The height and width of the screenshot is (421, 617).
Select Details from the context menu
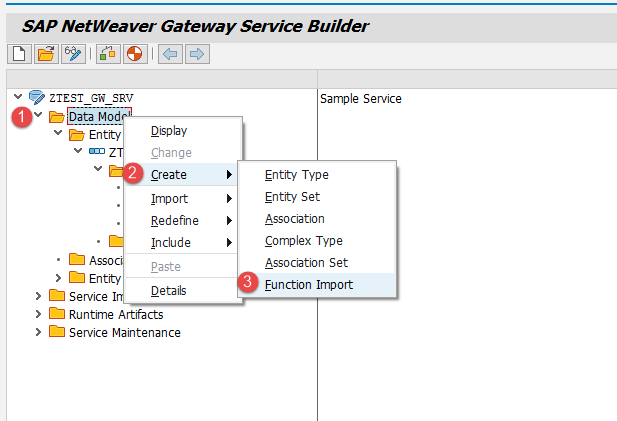[x=168, y=291]
